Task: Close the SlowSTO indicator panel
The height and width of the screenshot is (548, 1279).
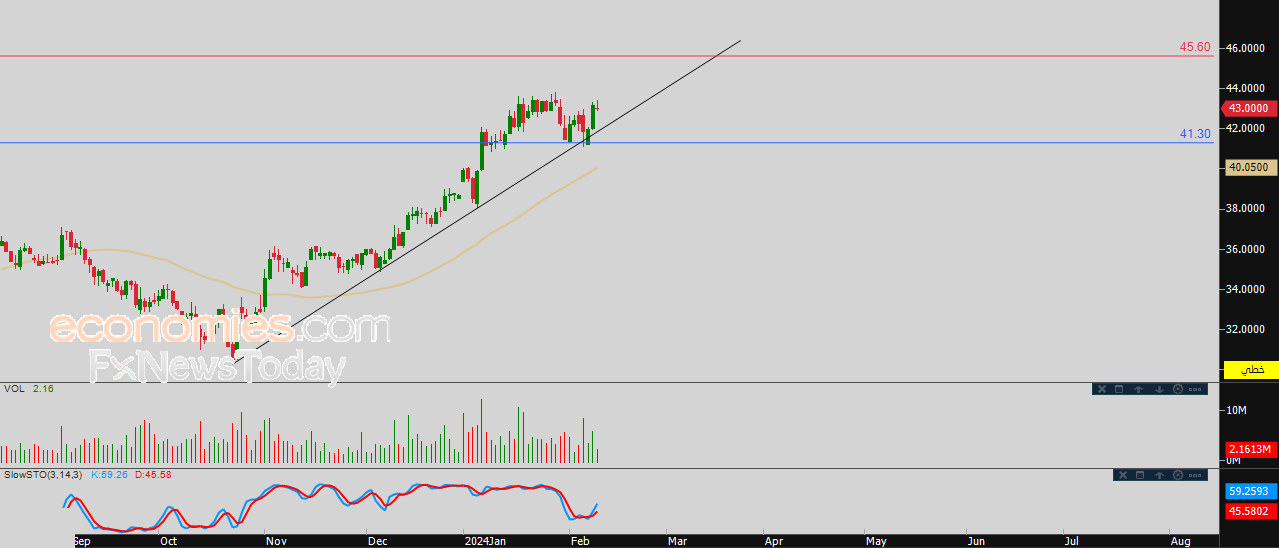Action: 1123,475
